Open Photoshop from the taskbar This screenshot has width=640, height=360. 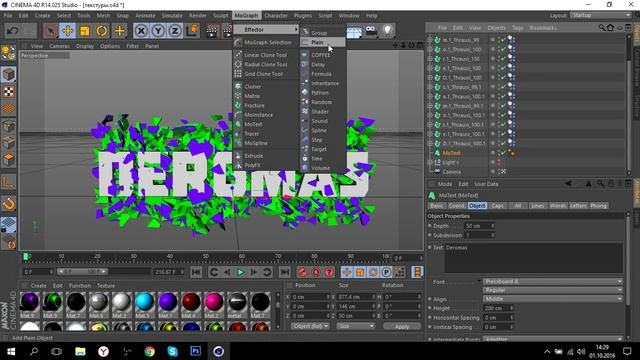pyautogui.click(x=196, y=351)
